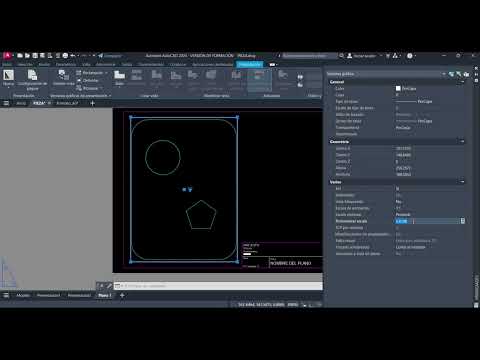The image size is (480, 360).
Task: Open the Presentación panel dropdown label
Action: coord(23,96)
